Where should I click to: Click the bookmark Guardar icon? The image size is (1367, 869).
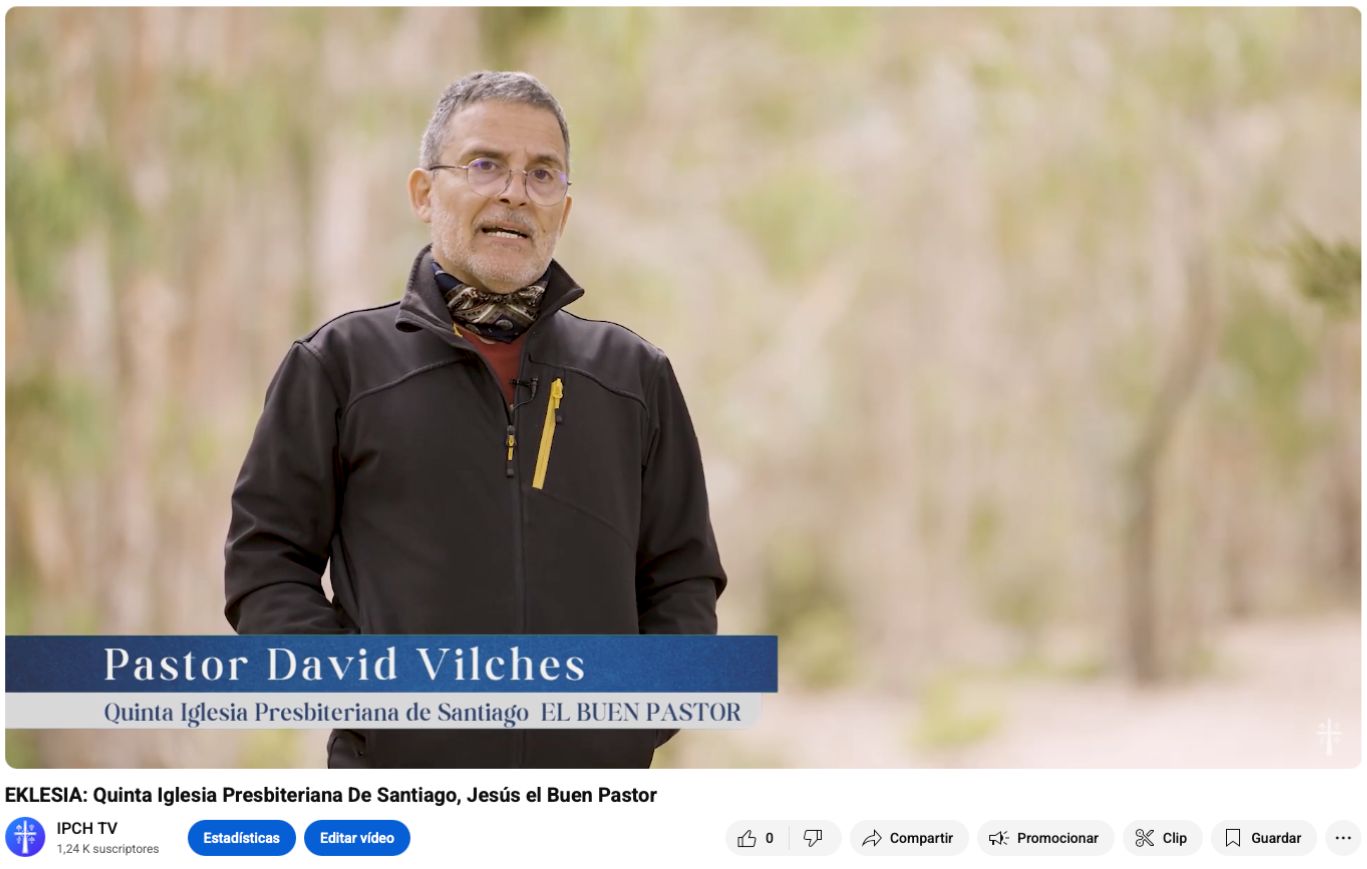1233,838
